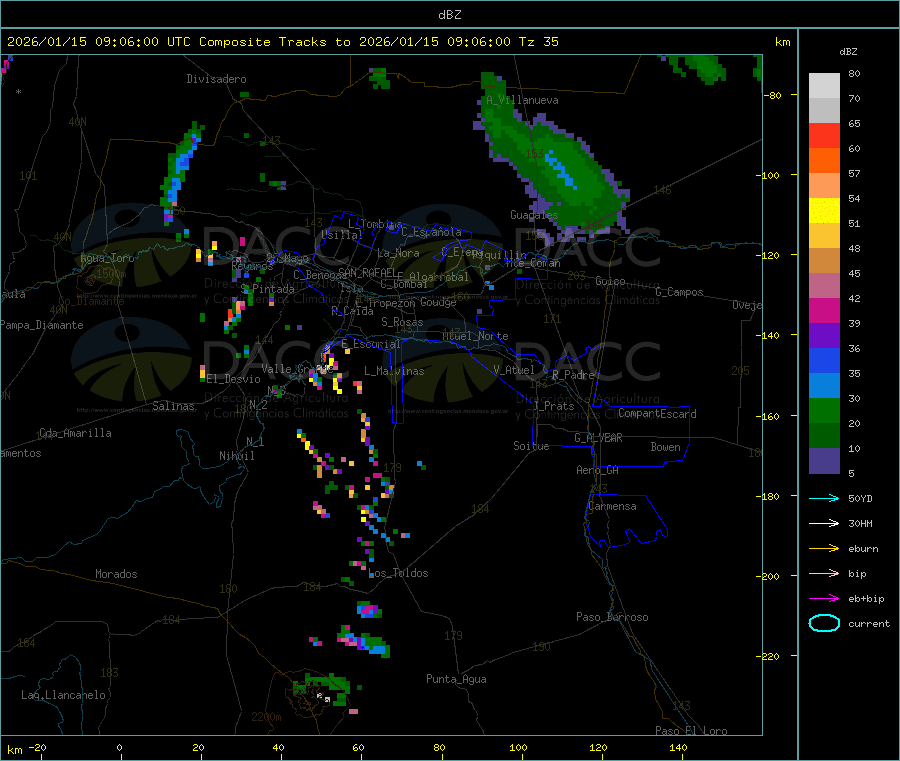Screen dimensions: 900x761
Task: Click the red 60 dBZ color swatch
Action: pos(824,135)
